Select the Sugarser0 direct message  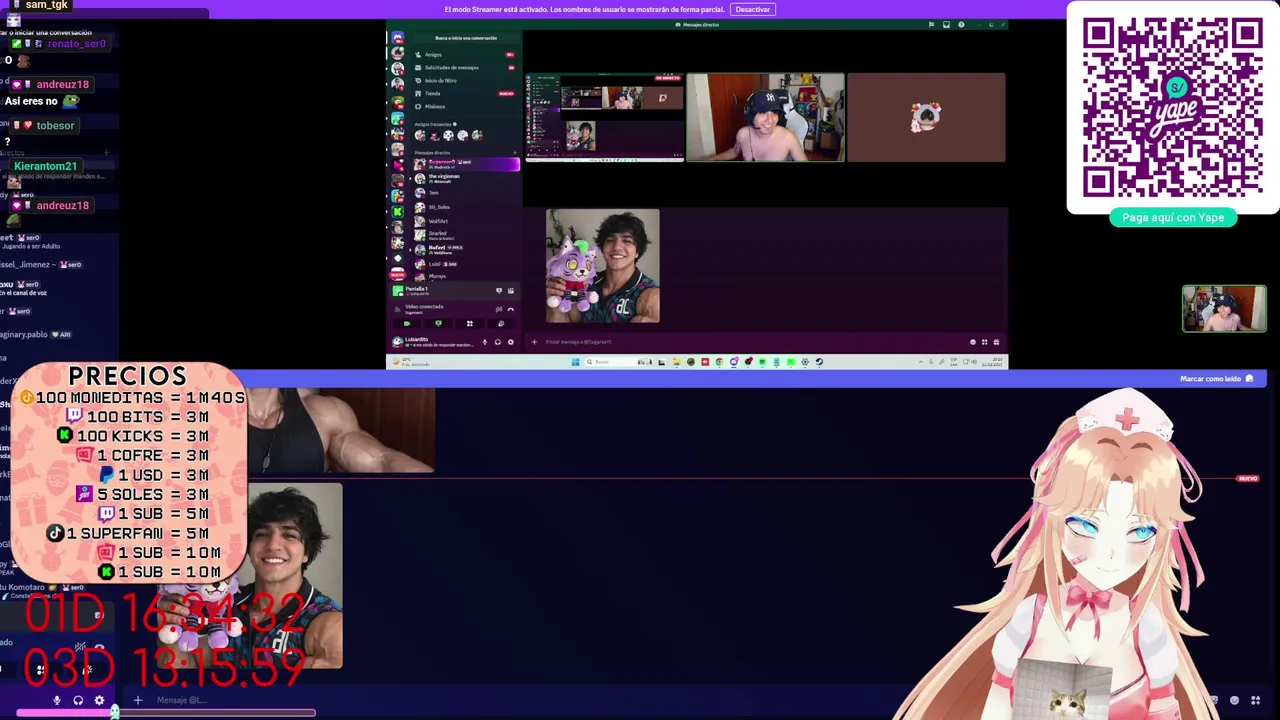[x=466, y=164]
